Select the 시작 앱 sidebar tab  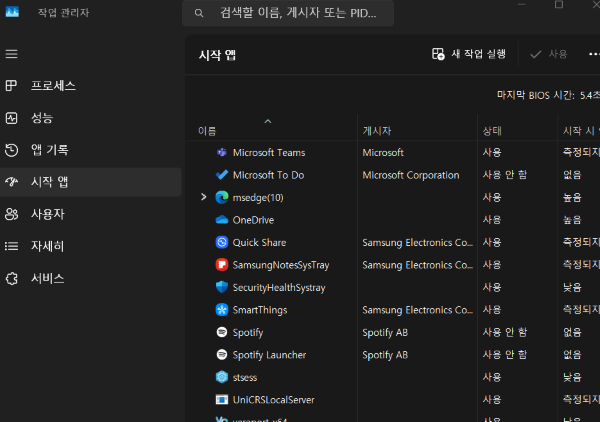click(91, 182)
